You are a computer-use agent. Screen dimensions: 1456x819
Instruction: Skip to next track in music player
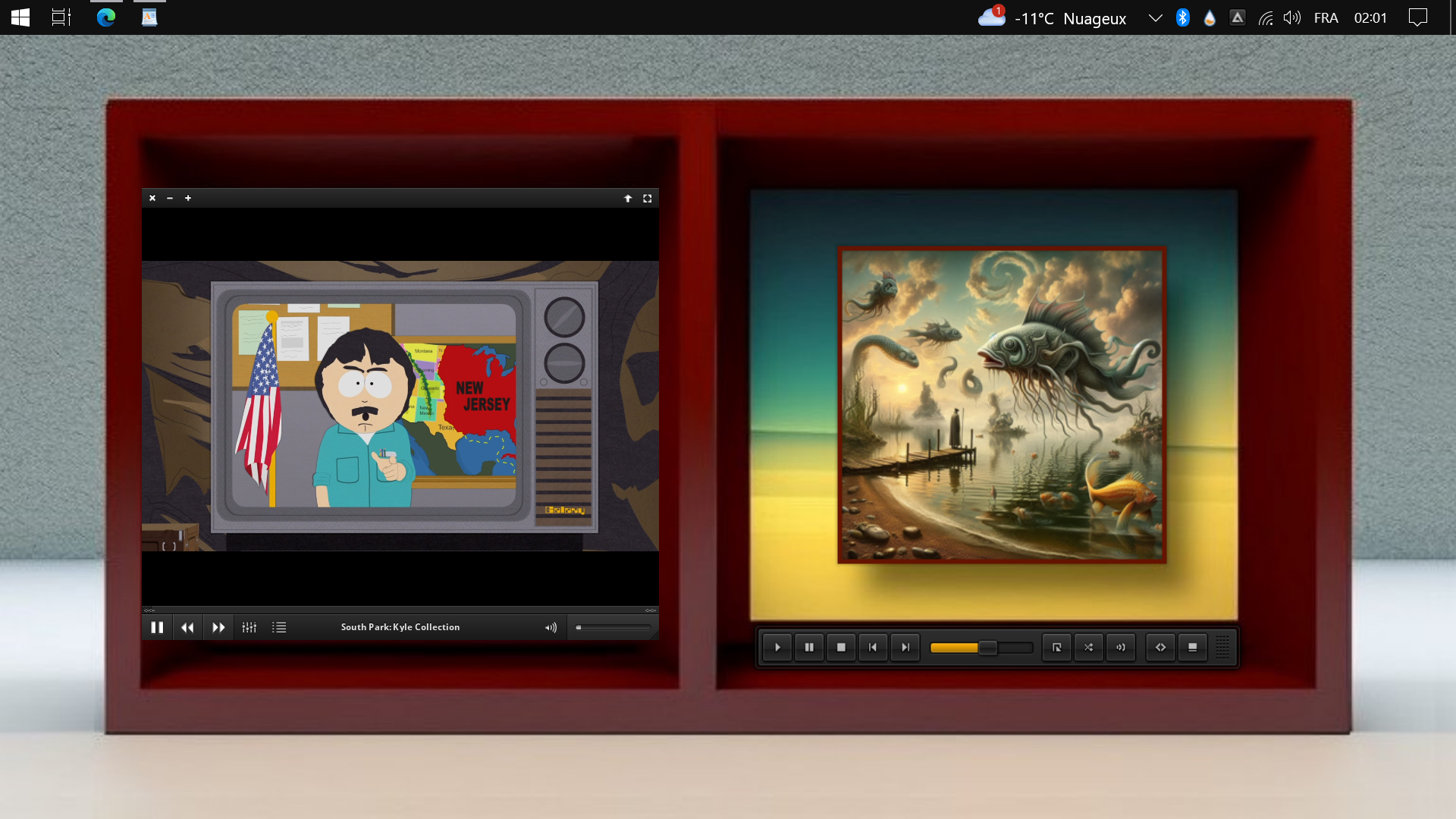point(905,647)
